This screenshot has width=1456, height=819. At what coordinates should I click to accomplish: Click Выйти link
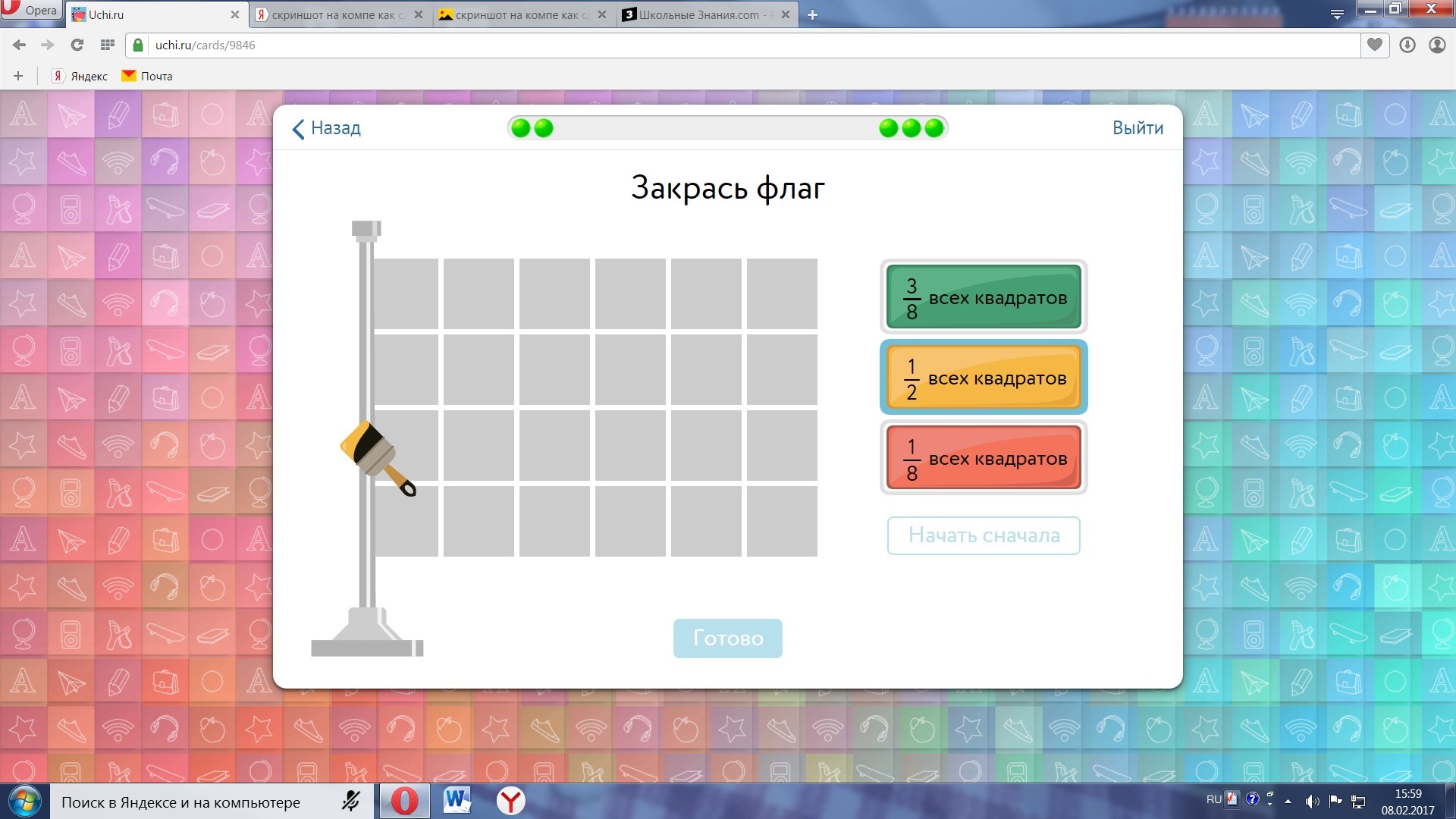1137,127
